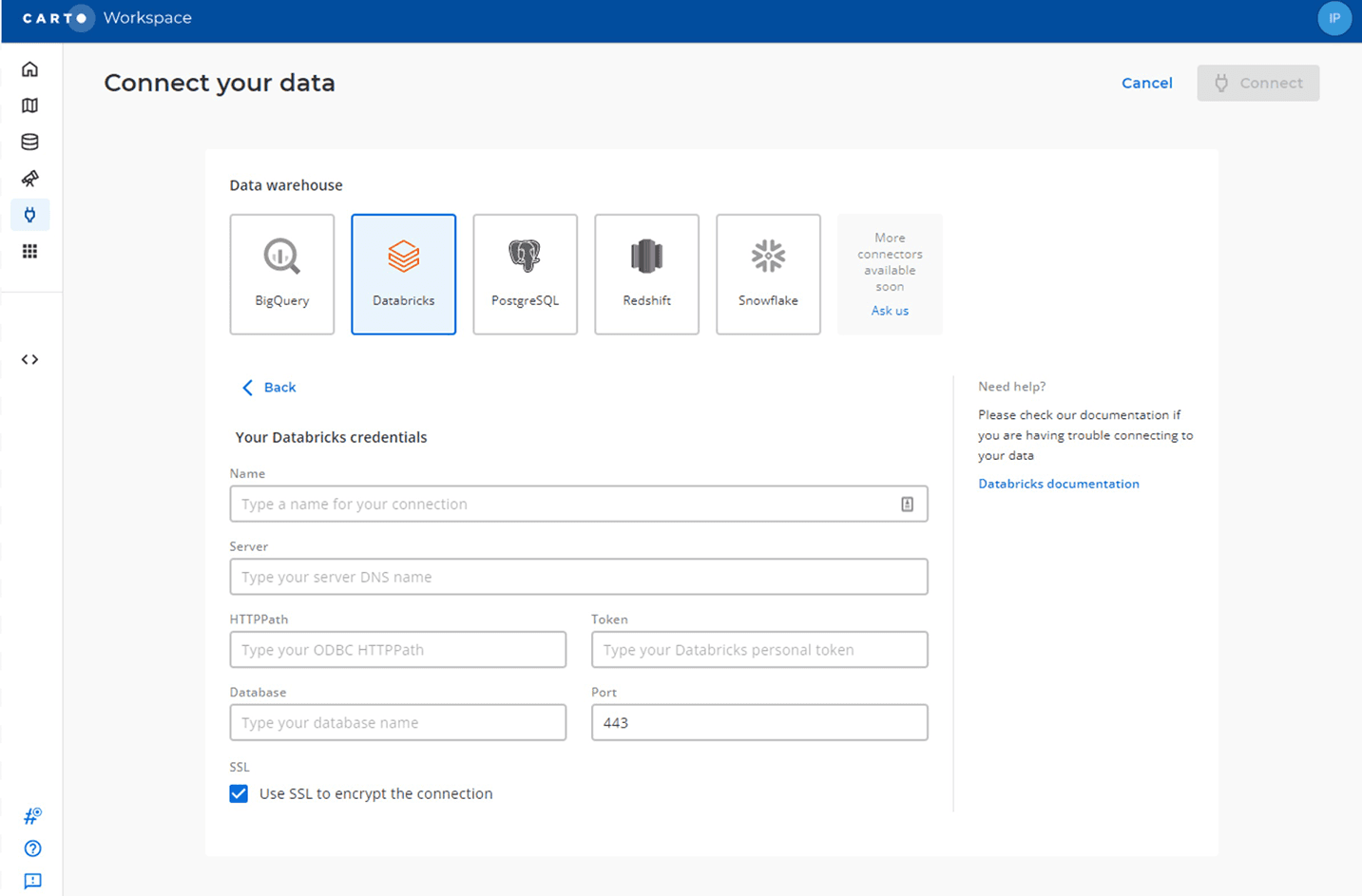Click the IP user avatar
The height and width of the screenshot is (896, 1362).
1333,18
